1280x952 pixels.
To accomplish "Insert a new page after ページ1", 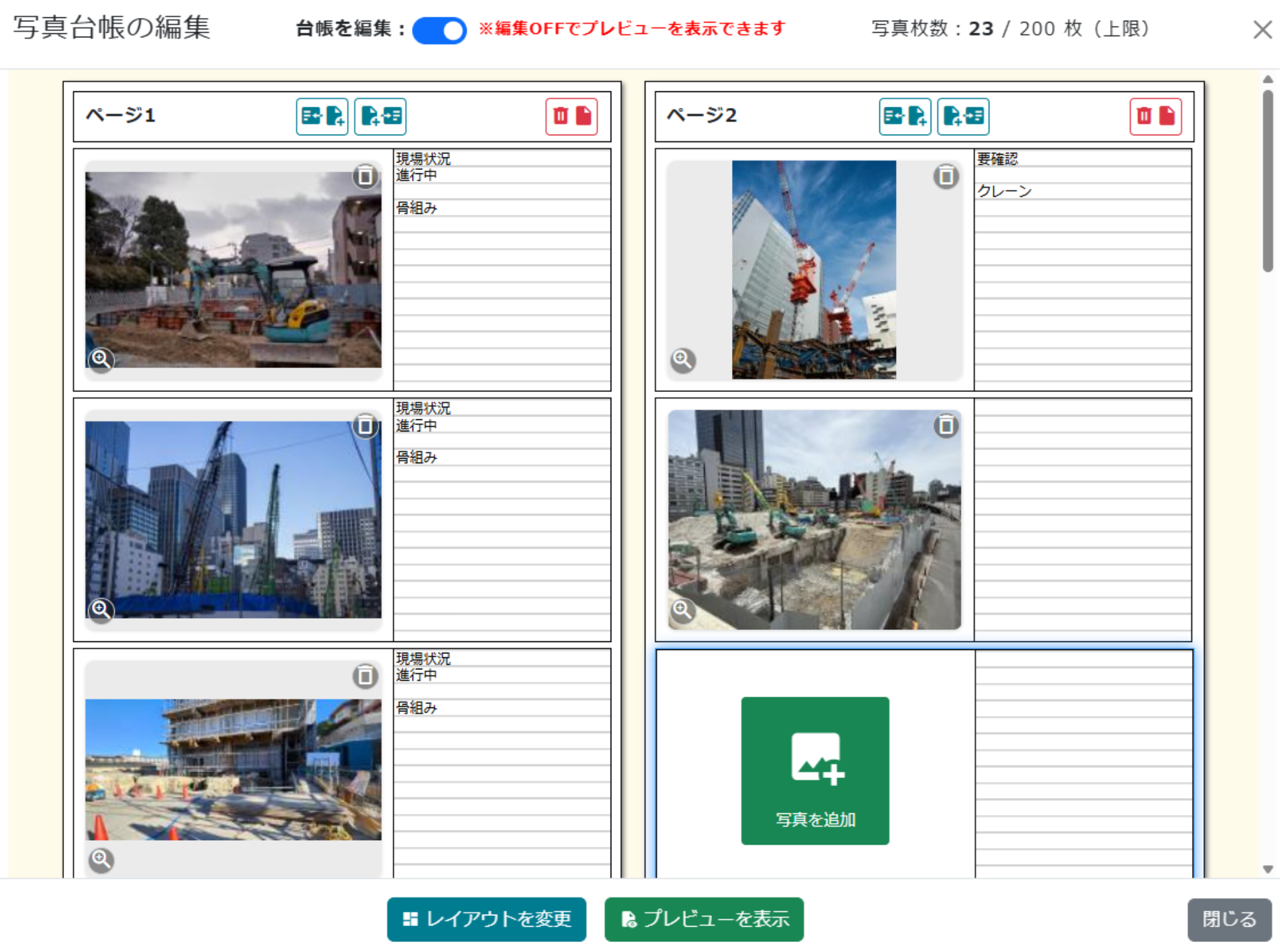I will tap(379, 116).
